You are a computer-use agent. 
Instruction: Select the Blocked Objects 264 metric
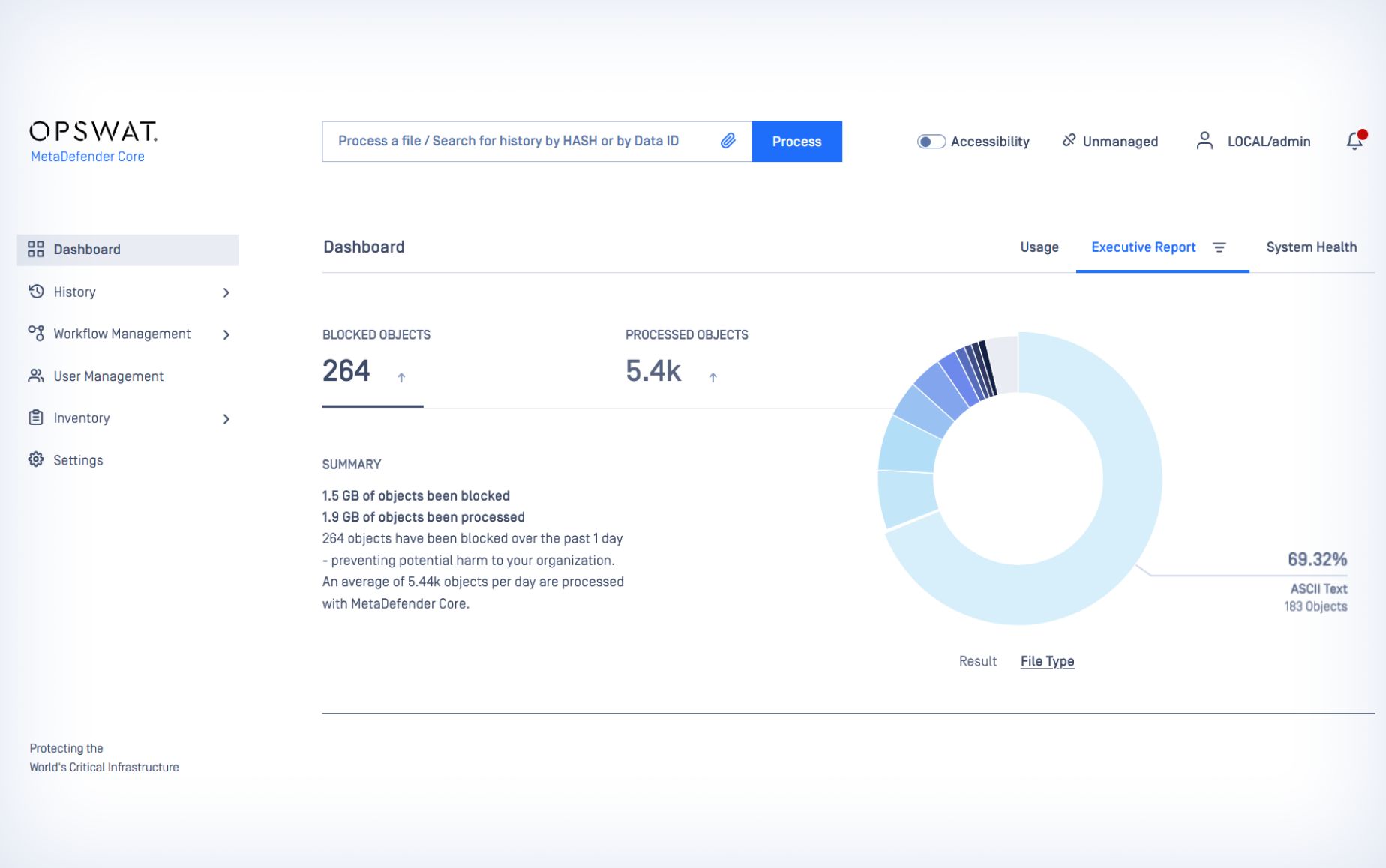(x=346, y=371)
